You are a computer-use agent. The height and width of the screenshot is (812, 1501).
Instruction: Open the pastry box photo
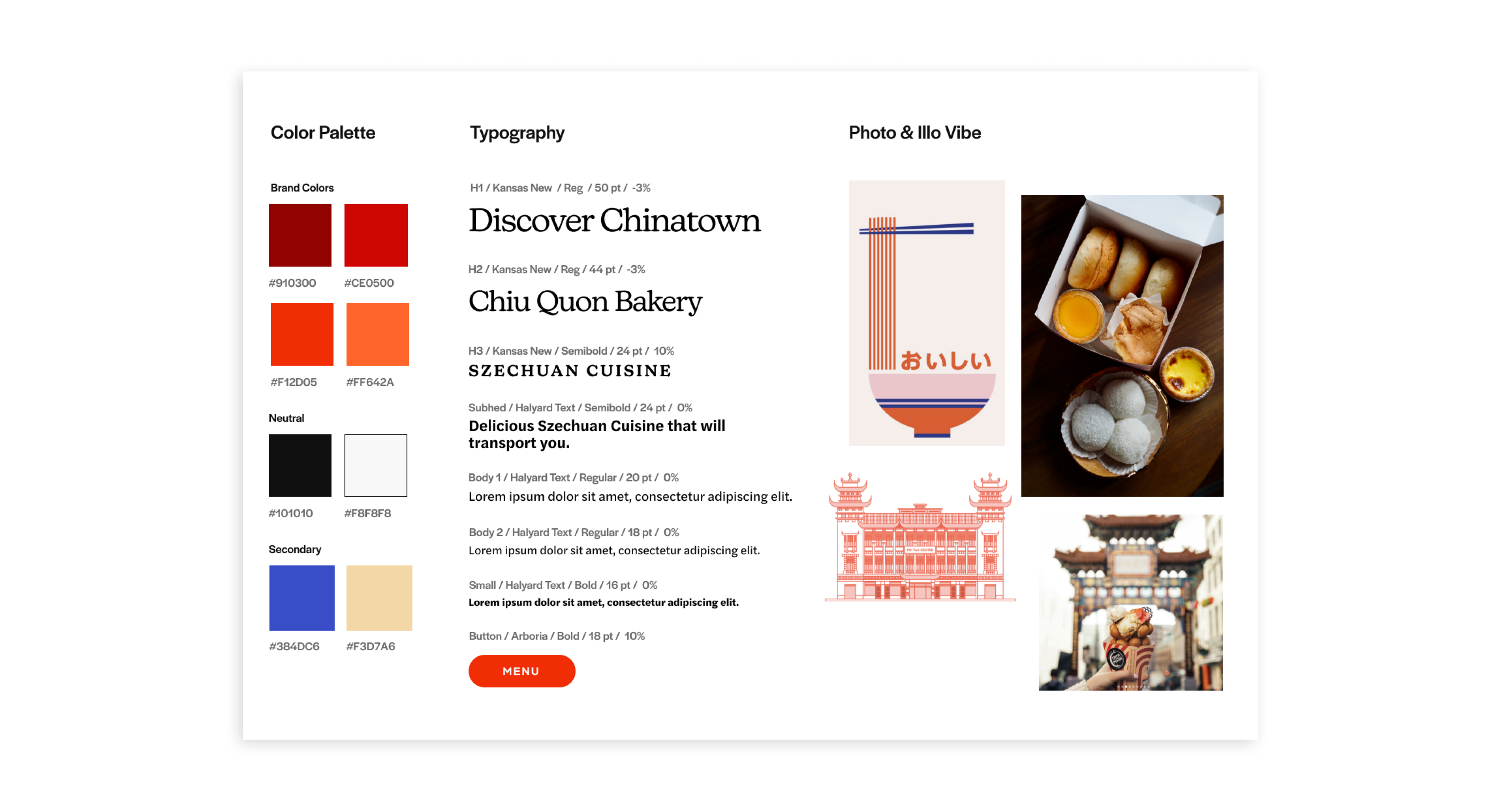pyautogui.click(x=1122, y=345)
